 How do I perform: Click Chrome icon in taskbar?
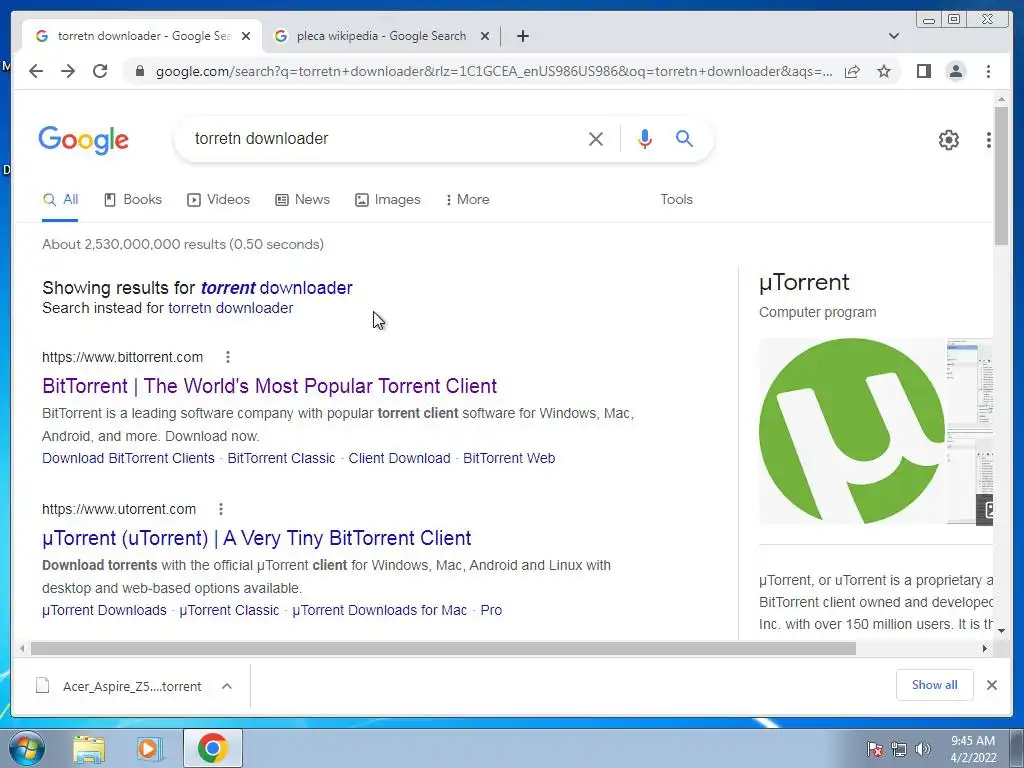click(212, 748)
